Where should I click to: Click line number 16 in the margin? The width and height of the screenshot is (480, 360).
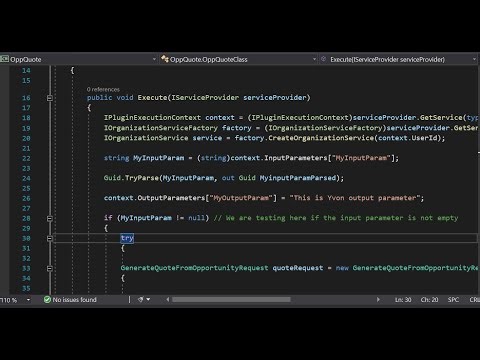26,98
